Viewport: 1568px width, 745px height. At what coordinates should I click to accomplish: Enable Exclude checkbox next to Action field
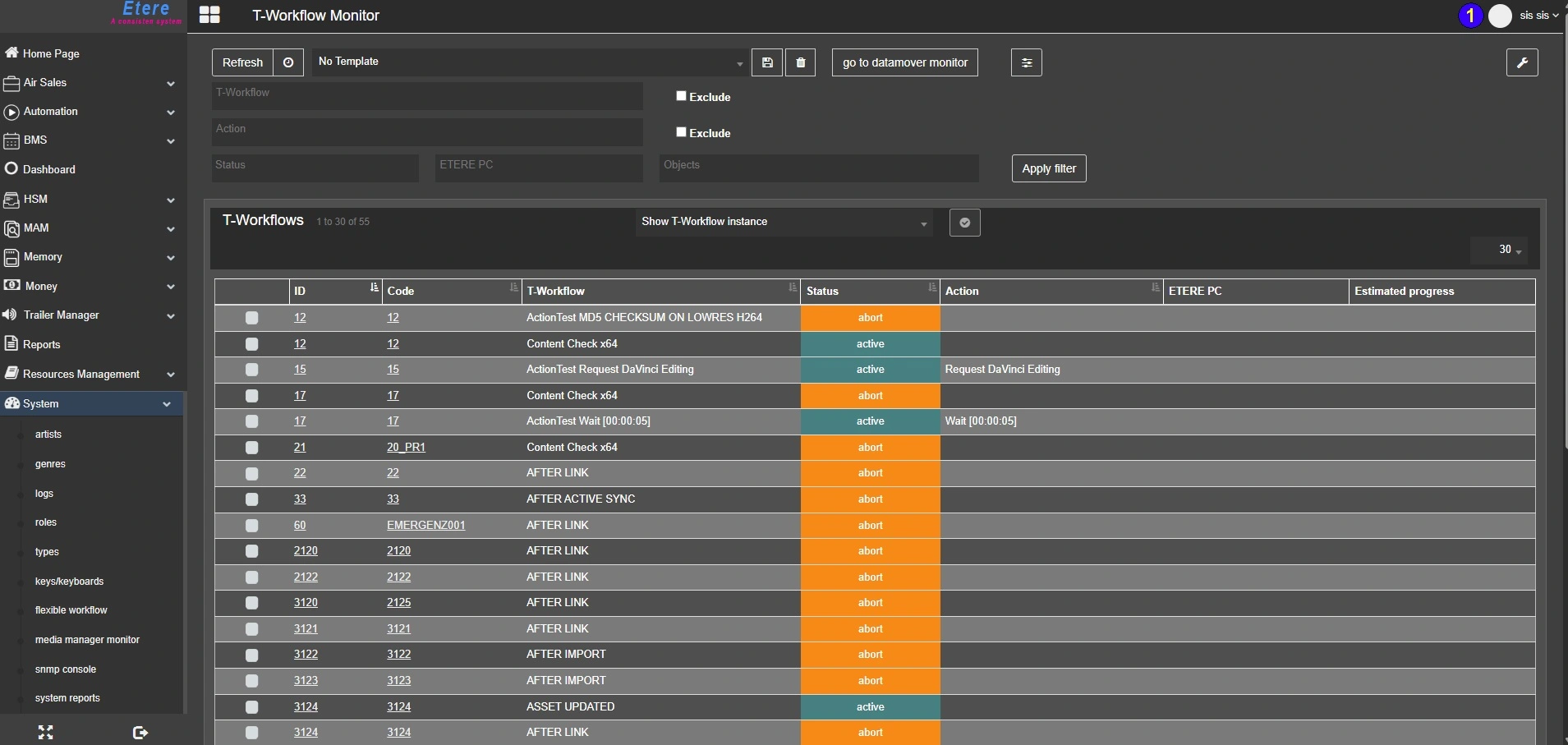coord(681,132)
